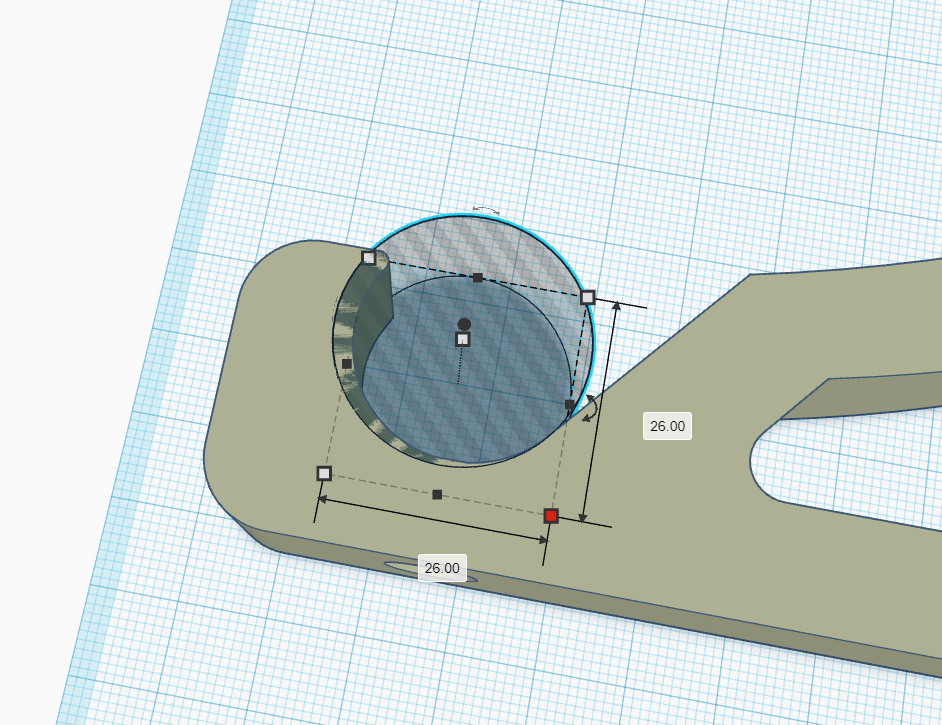Click the white height handle at the cylinder center
The width and height of the screenshot is (942, 725).
[463, 339]
